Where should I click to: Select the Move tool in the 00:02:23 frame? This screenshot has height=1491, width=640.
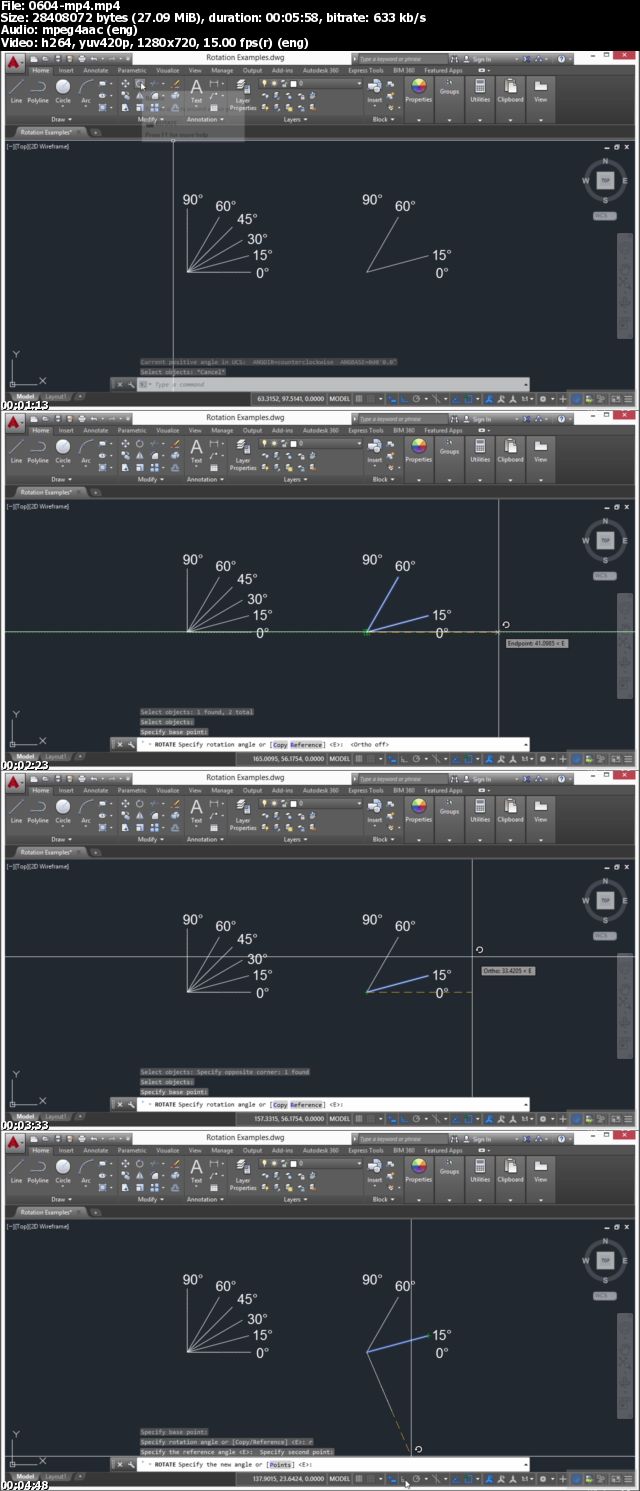[x=125, y=444]
